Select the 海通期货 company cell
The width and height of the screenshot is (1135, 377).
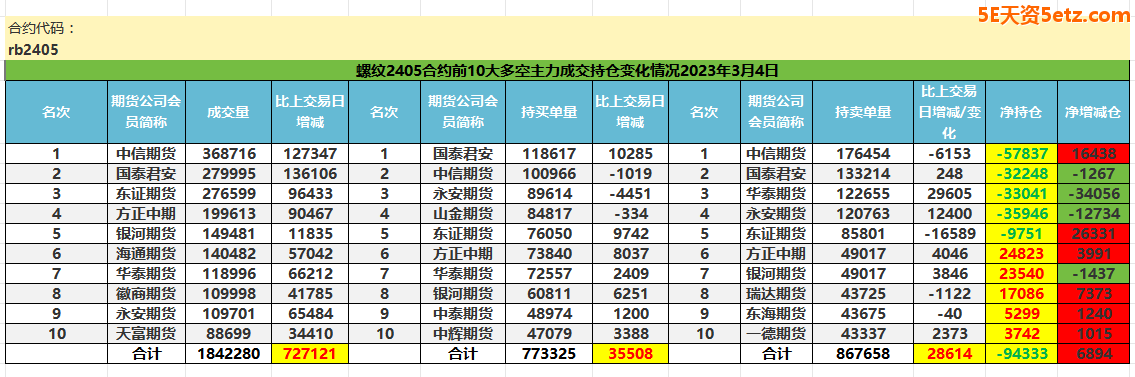[x=146, y=254]
